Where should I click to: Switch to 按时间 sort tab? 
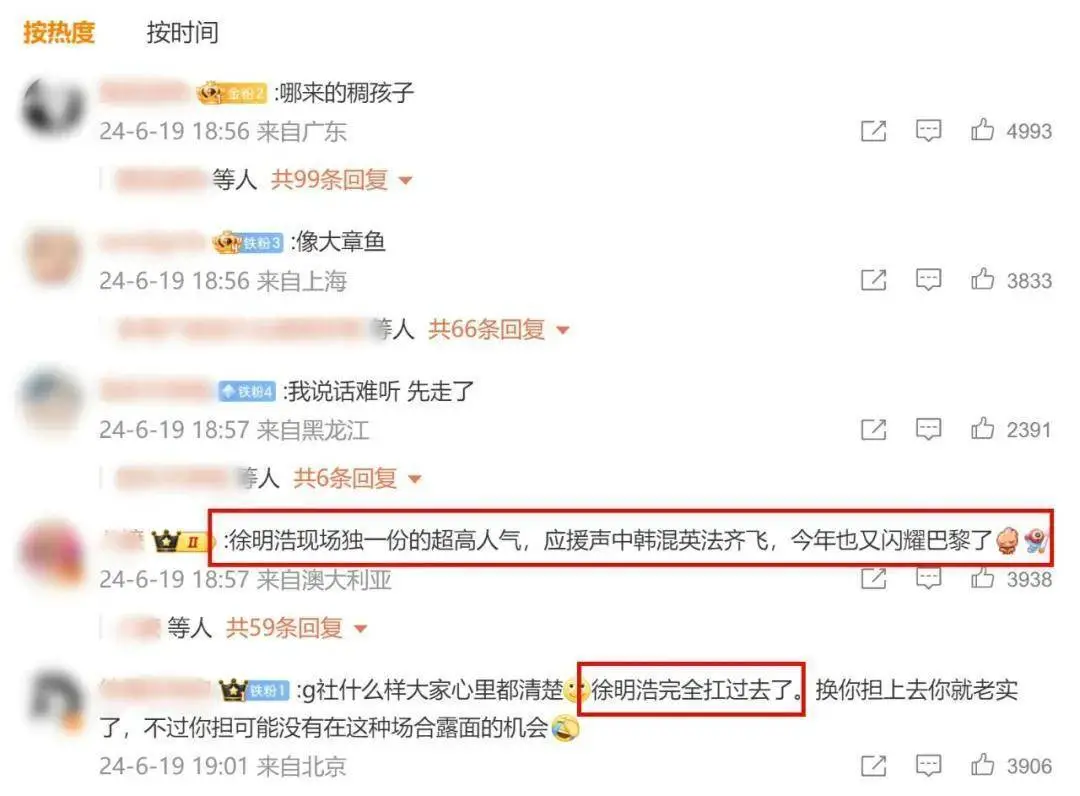pos(183,32)
